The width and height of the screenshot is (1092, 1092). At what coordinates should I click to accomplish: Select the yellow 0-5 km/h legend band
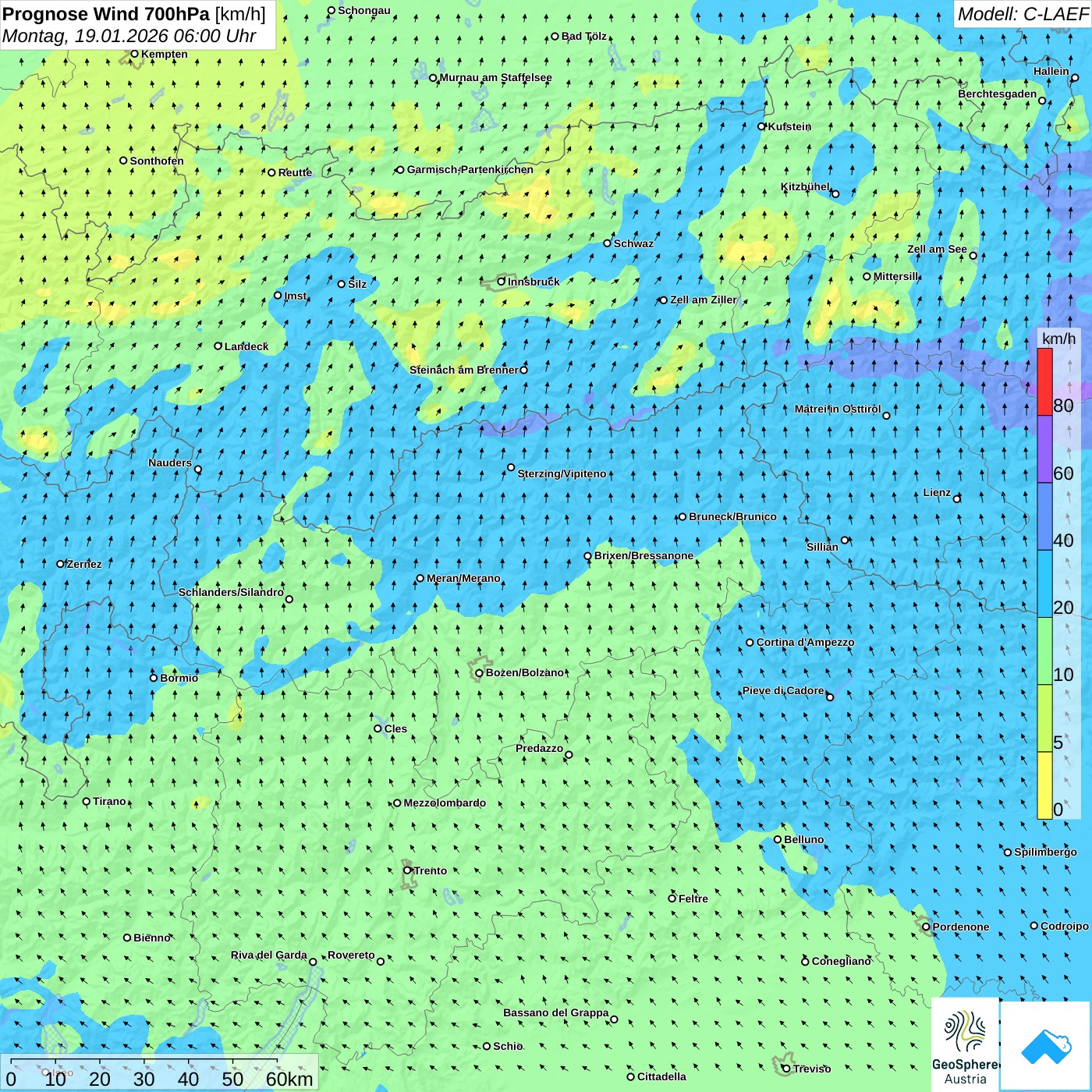click(x=1044, y=785)
